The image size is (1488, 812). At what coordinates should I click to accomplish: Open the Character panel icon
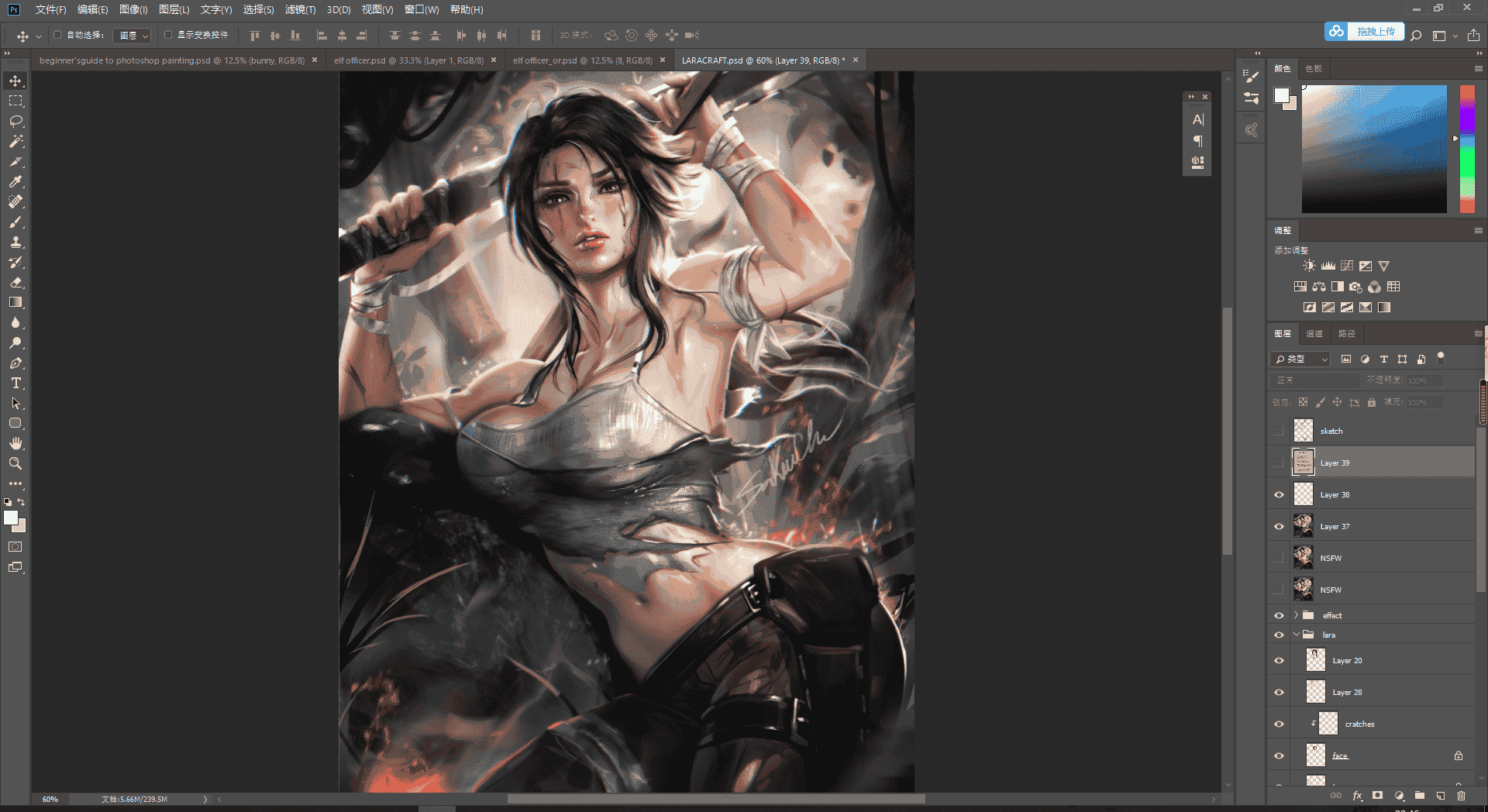(1198, 119)
